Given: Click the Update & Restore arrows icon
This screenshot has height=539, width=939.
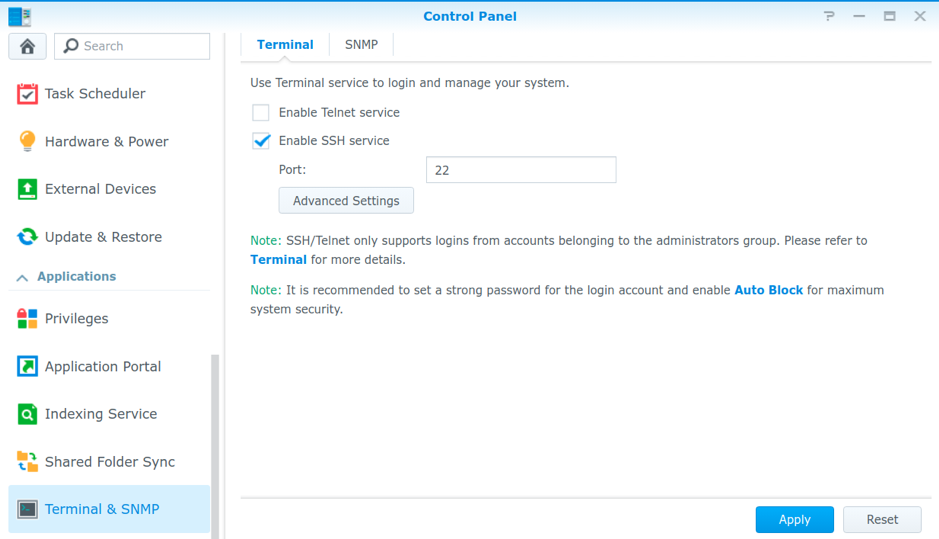Looking at the screenshot, I should (27, 237).
